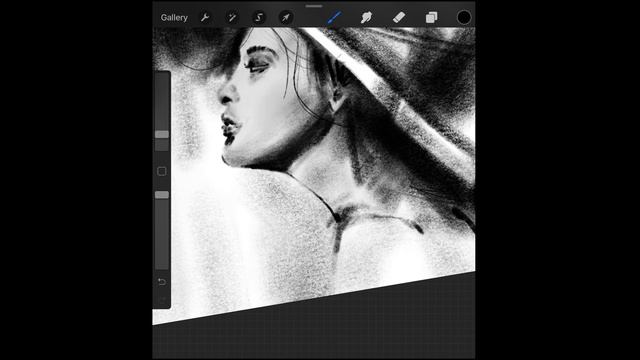The width and height of the screenshot is (640, 360).
Task: Select the Selection S-shaped tool
Action: [259, 18]
